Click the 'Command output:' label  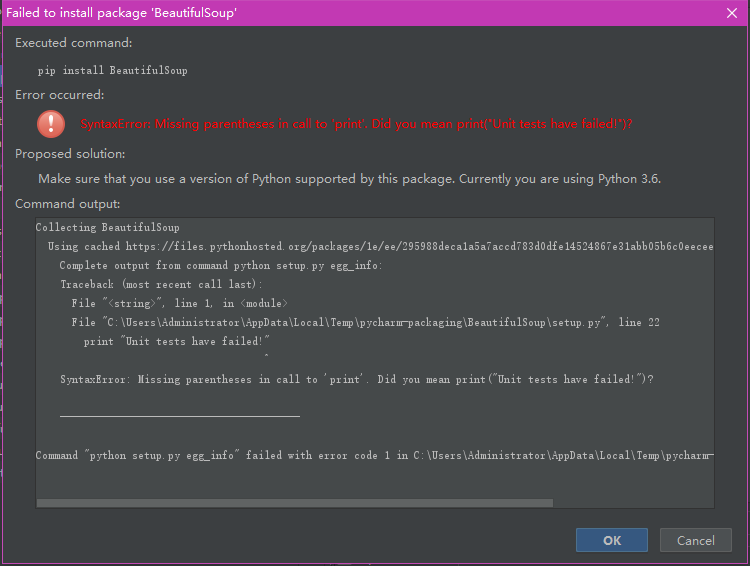(x=67, y=204)
